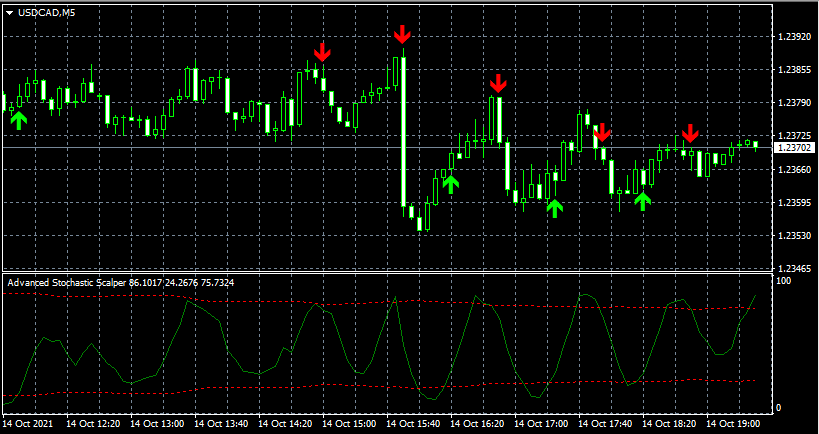The width and height of the screenshot is (819, 434).
Task: Click the current price label 1.23702
Action: point(796,148)
